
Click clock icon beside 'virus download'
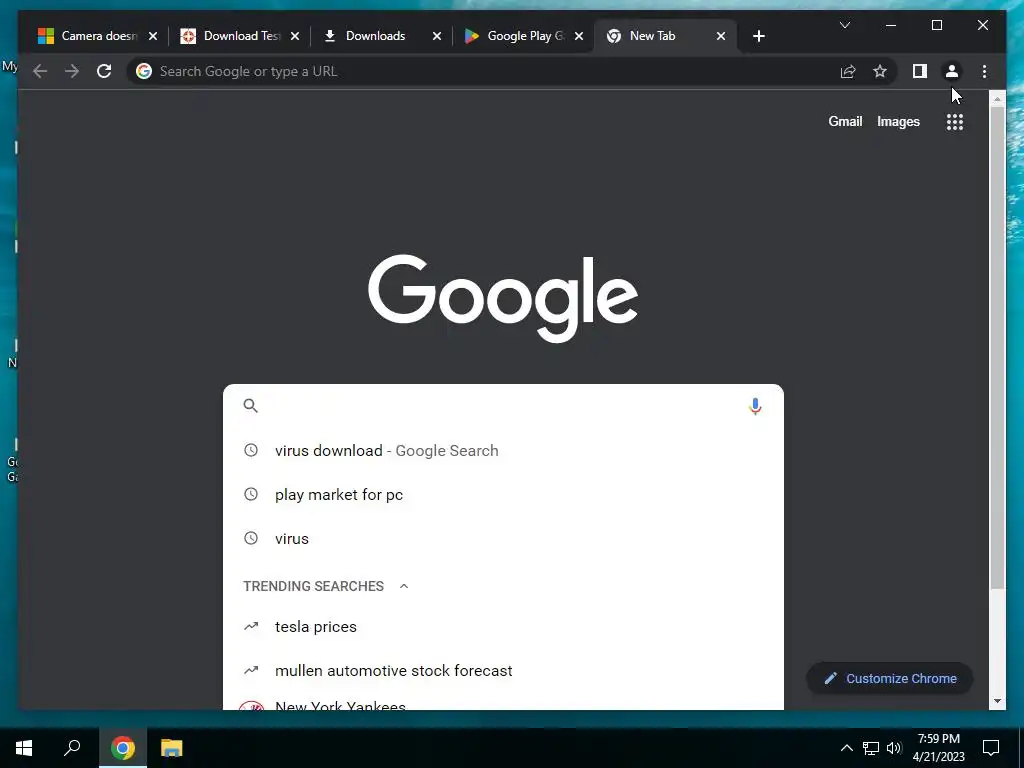(x=251, y=450)
